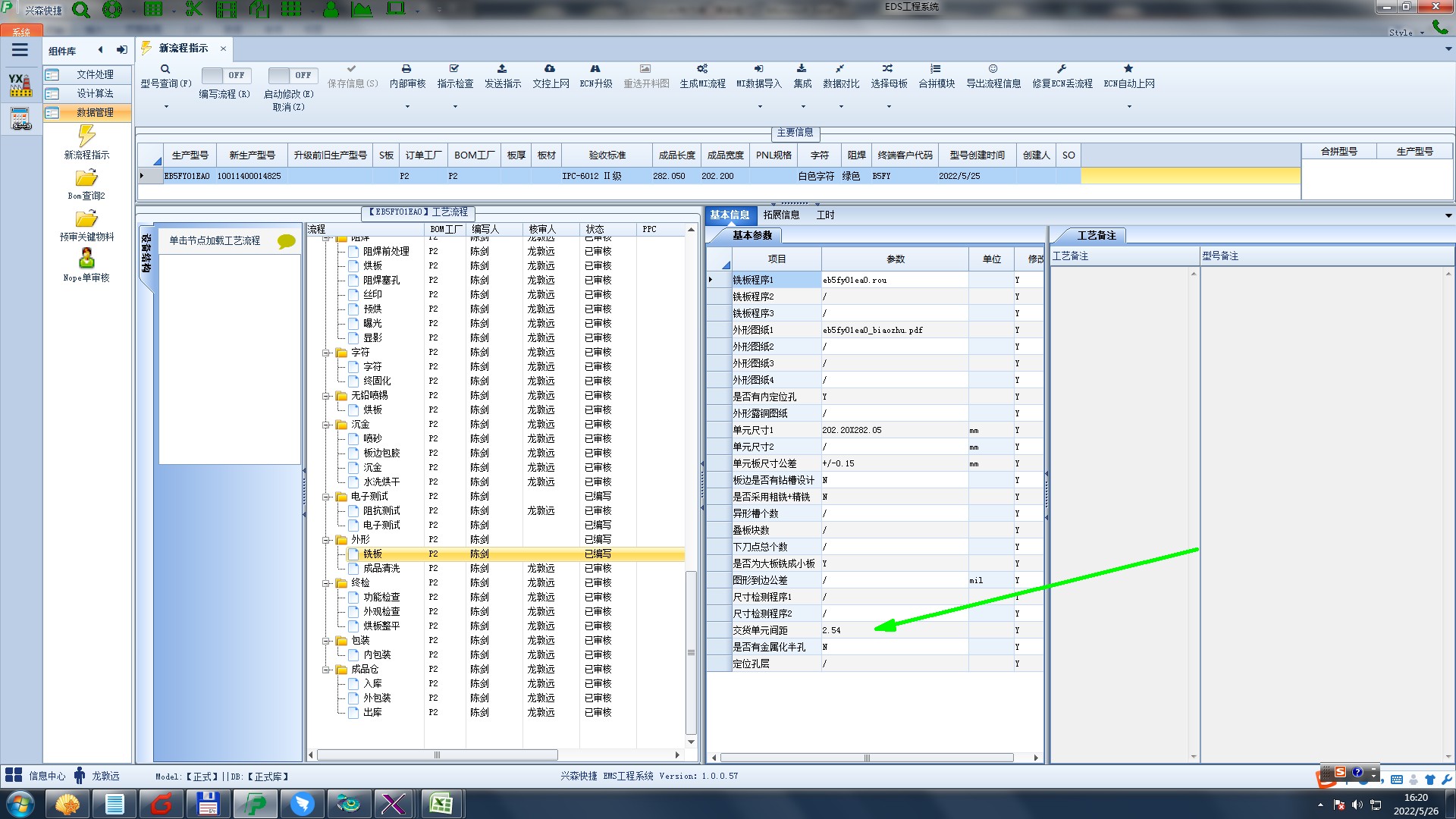Viewport: 1456px width, 819px height.
Task: Toggle the 编写流程 OFF switch
Action: [225, 75]
